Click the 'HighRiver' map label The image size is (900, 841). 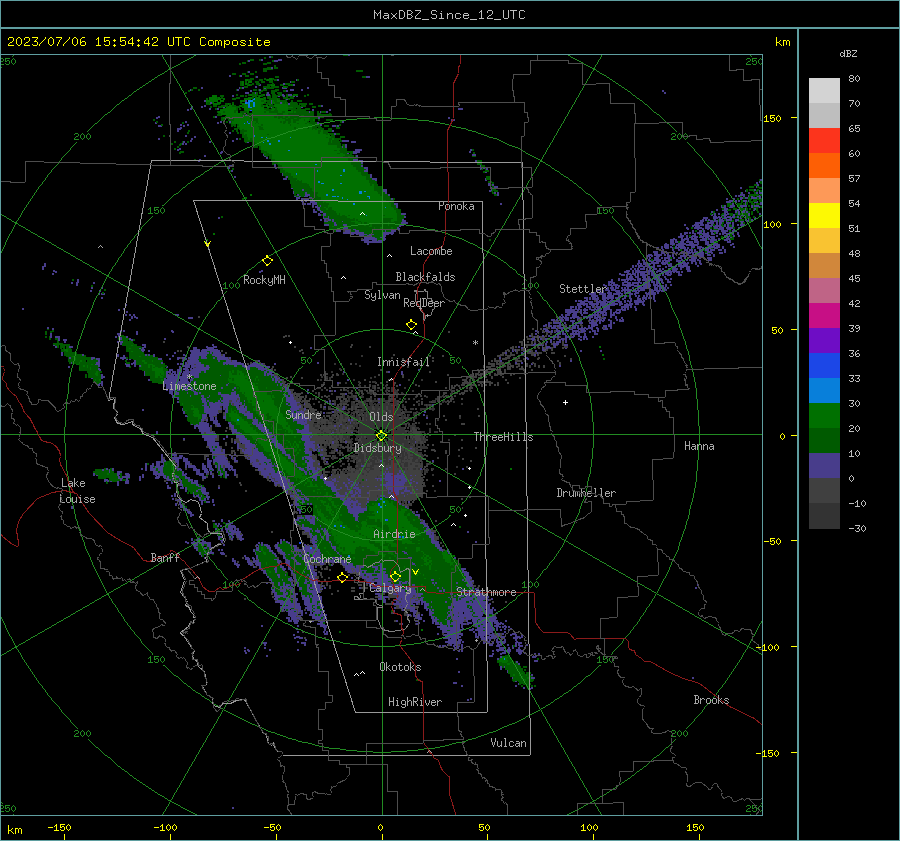click(x=415, y=702)
